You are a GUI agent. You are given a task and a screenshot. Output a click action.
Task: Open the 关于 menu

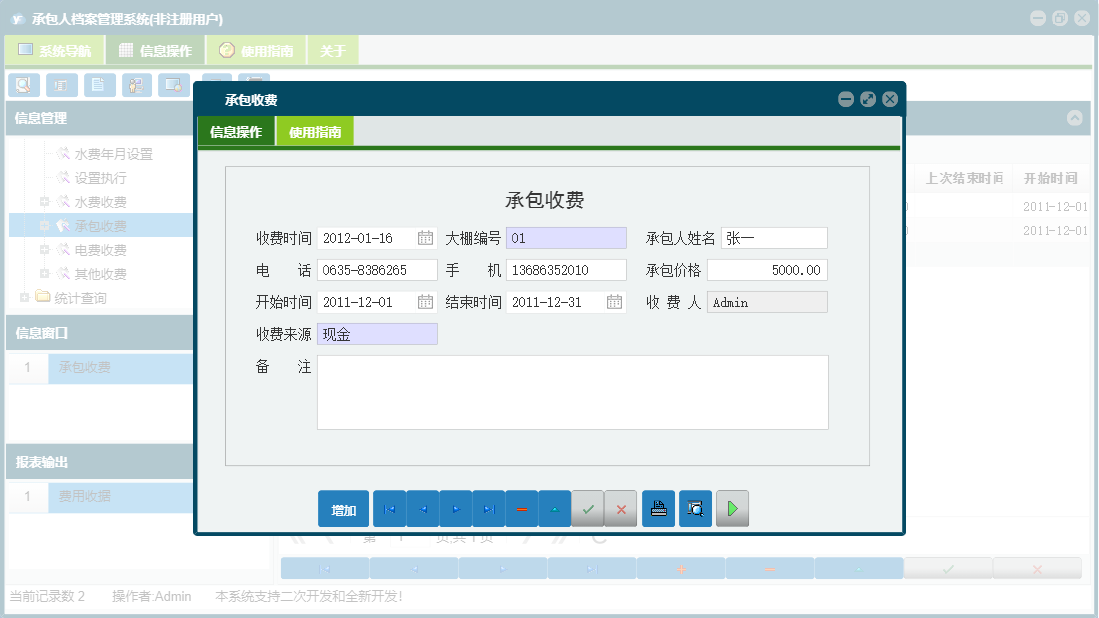pyautogui.click(x=332, y=49)
